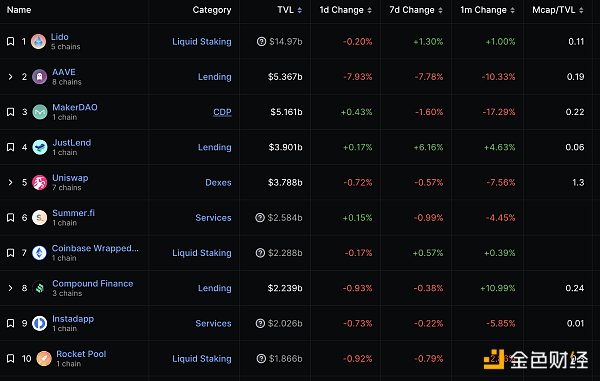Click the AAVE ghost logo icon
The image size is (600, 381).
coord(39,77)
